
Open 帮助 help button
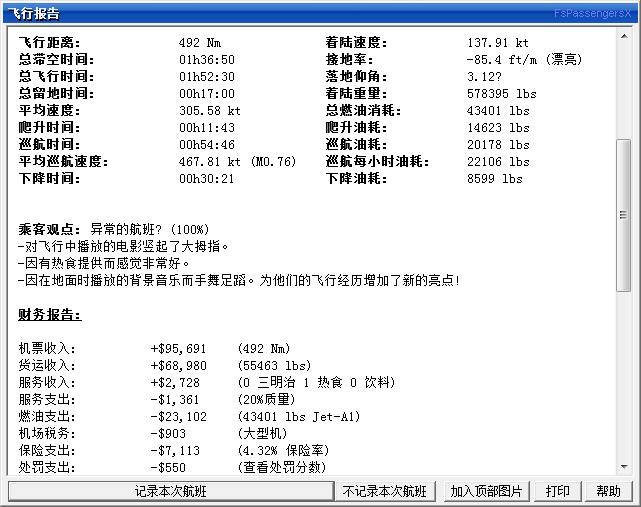point(608,491)
